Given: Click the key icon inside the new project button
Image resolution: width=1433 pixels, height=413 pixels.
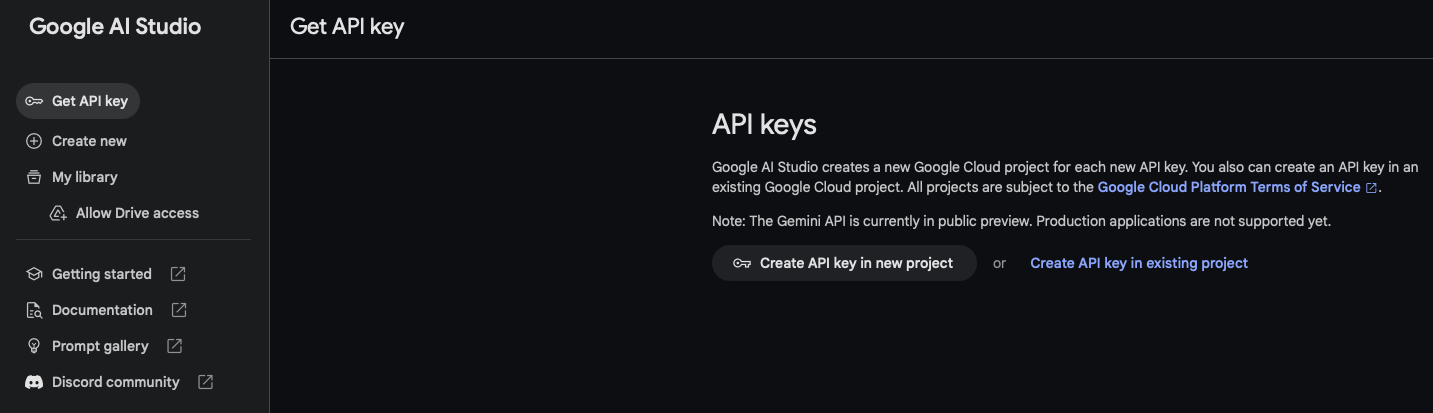Looking at the screenshot, I should pos(742,263).
